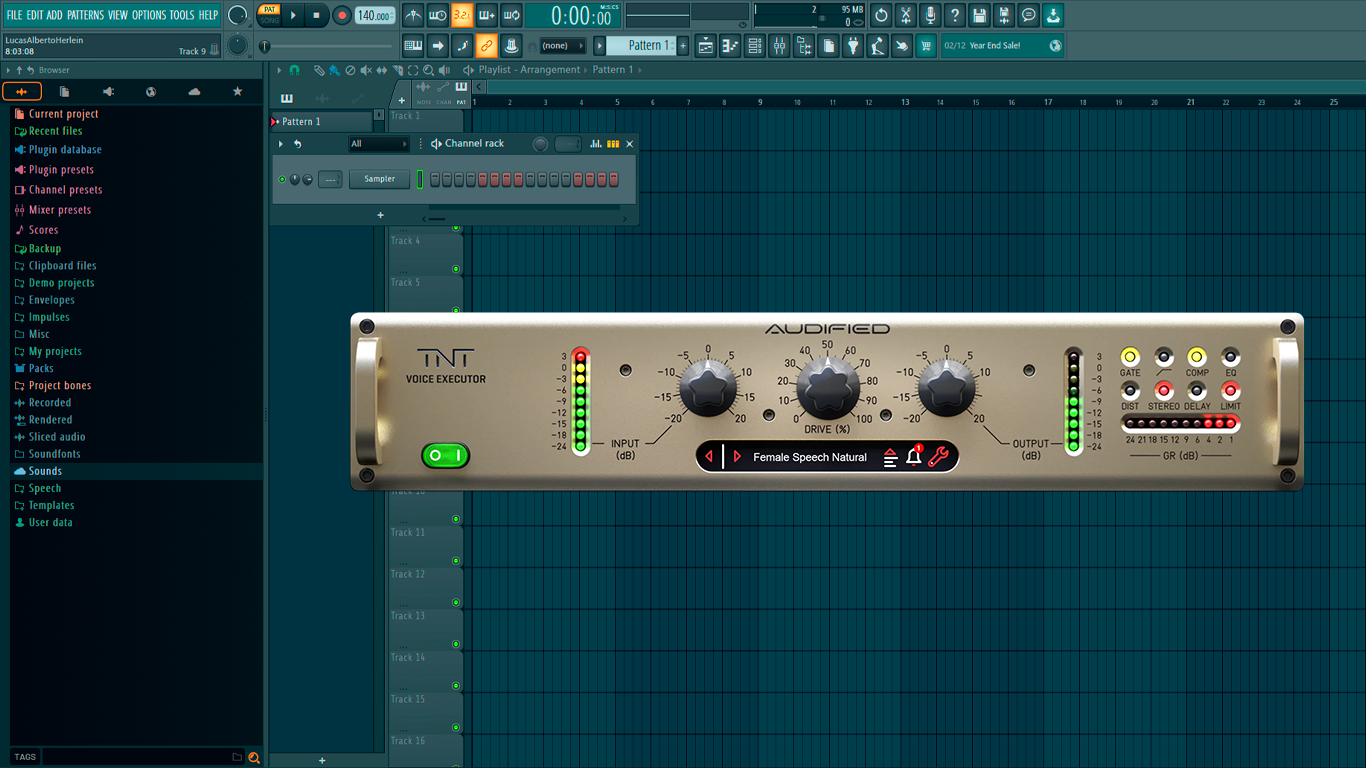The image size is (1366, 768).
Task: Click the render as audio icon
Action: point(1004,15)
